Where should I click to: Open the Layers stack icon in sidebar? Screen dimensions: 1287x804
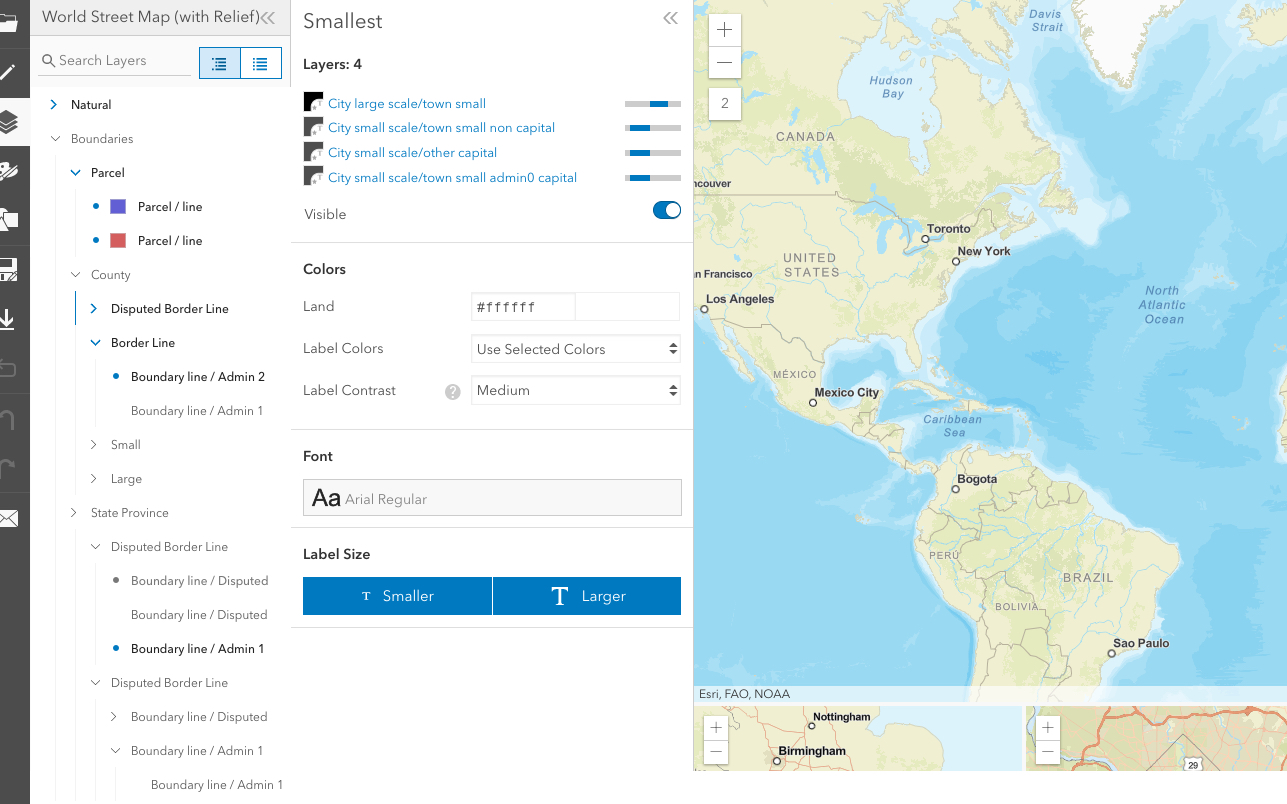pyautogui.click(x=8, y=122)
